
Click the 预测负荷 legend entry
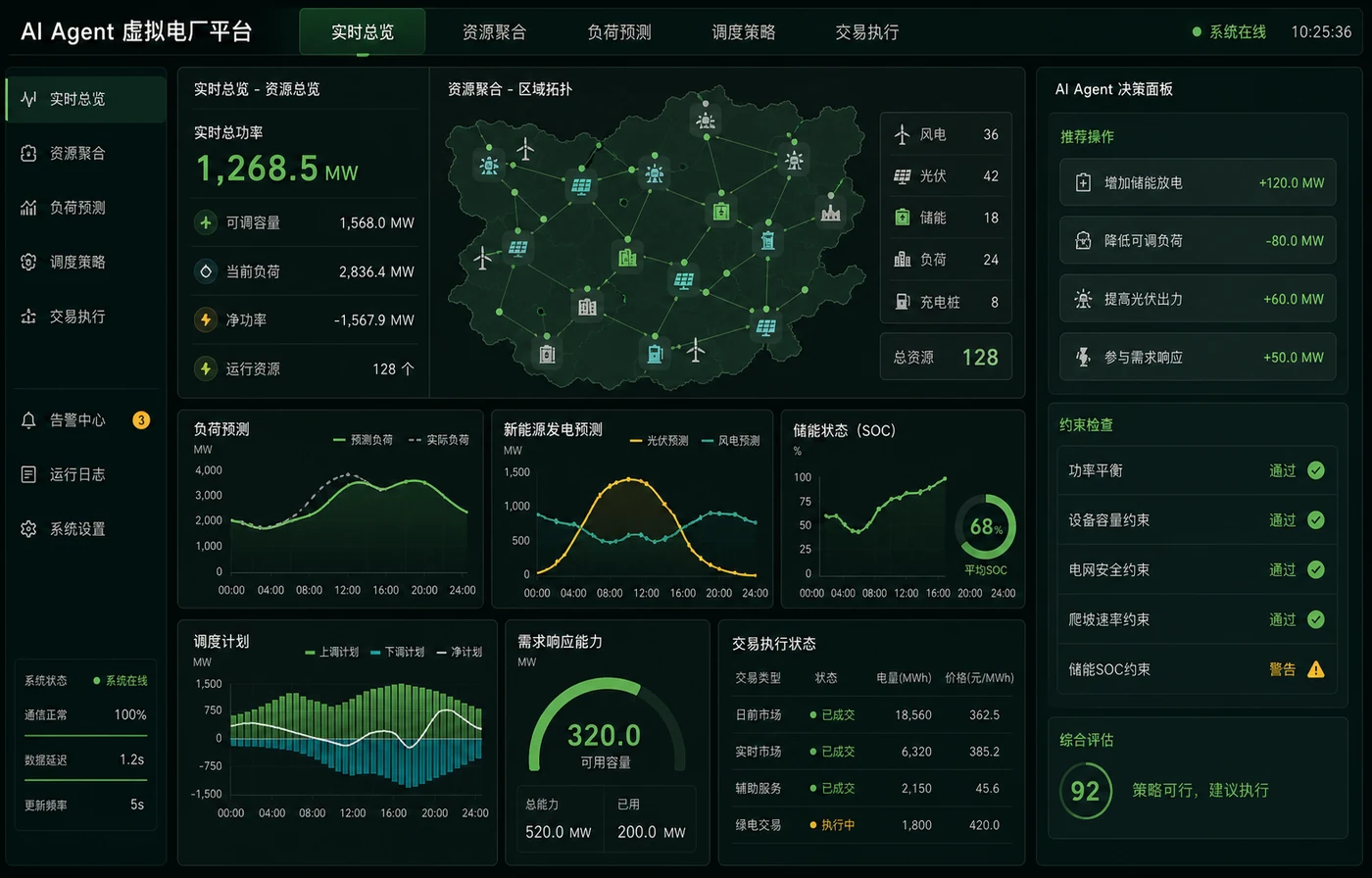point(363,440)
